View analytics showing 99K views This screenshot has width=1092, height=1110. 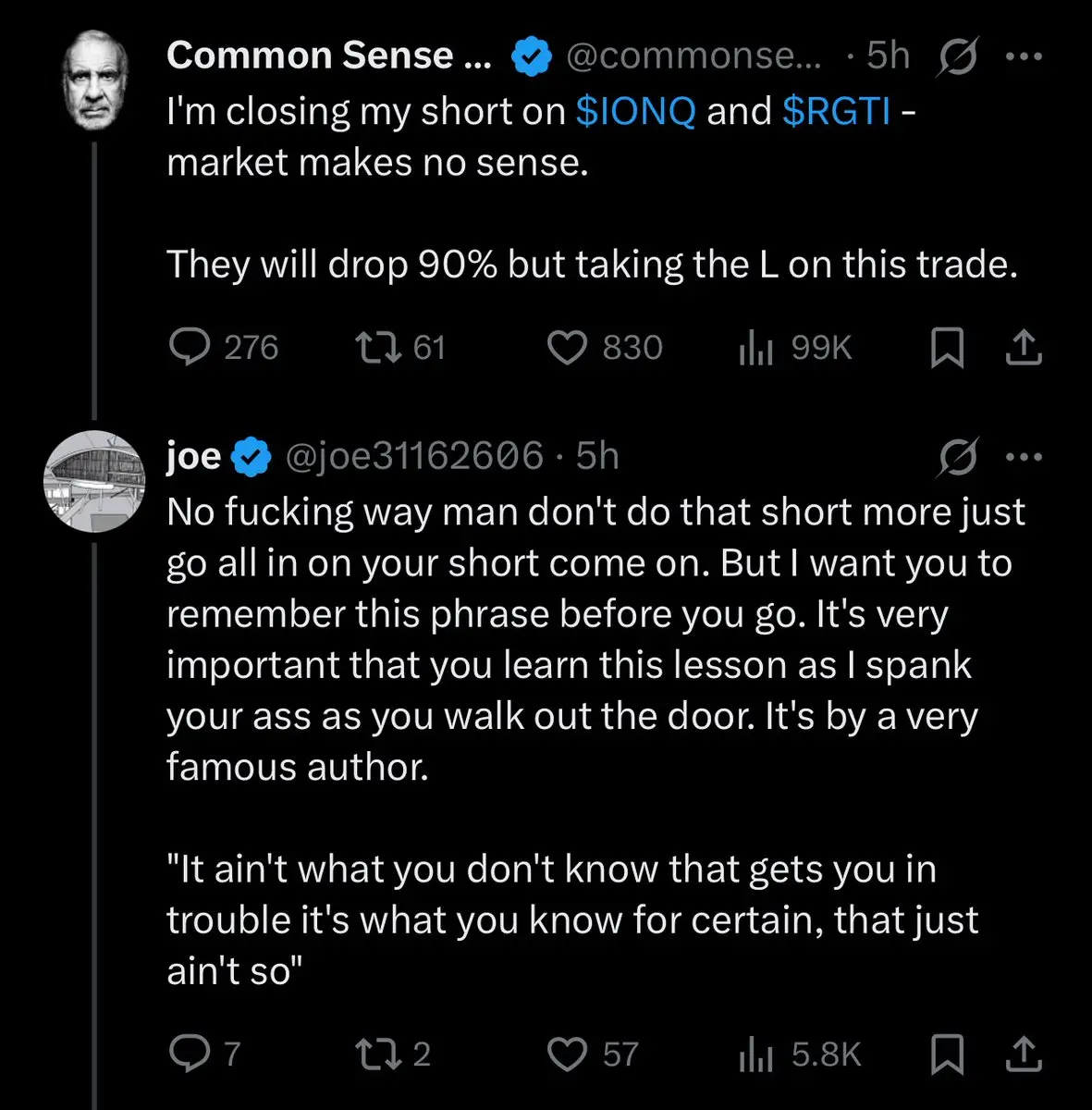click(755, 349)
